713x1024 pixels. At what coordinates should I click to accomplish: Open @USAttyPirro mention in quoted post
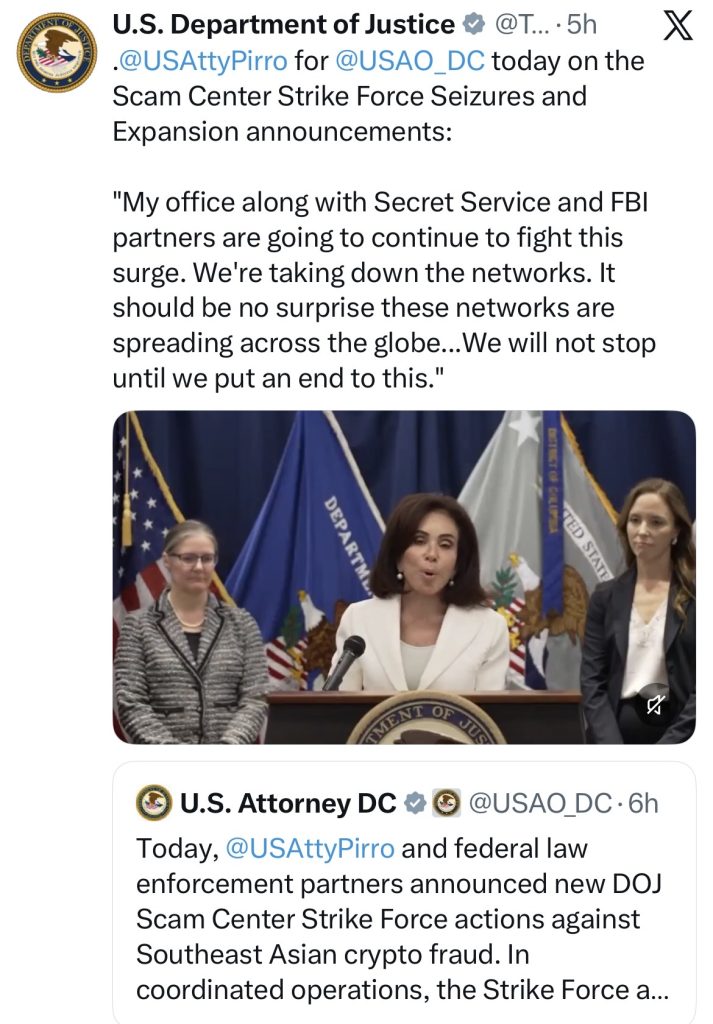pos(310,849)
